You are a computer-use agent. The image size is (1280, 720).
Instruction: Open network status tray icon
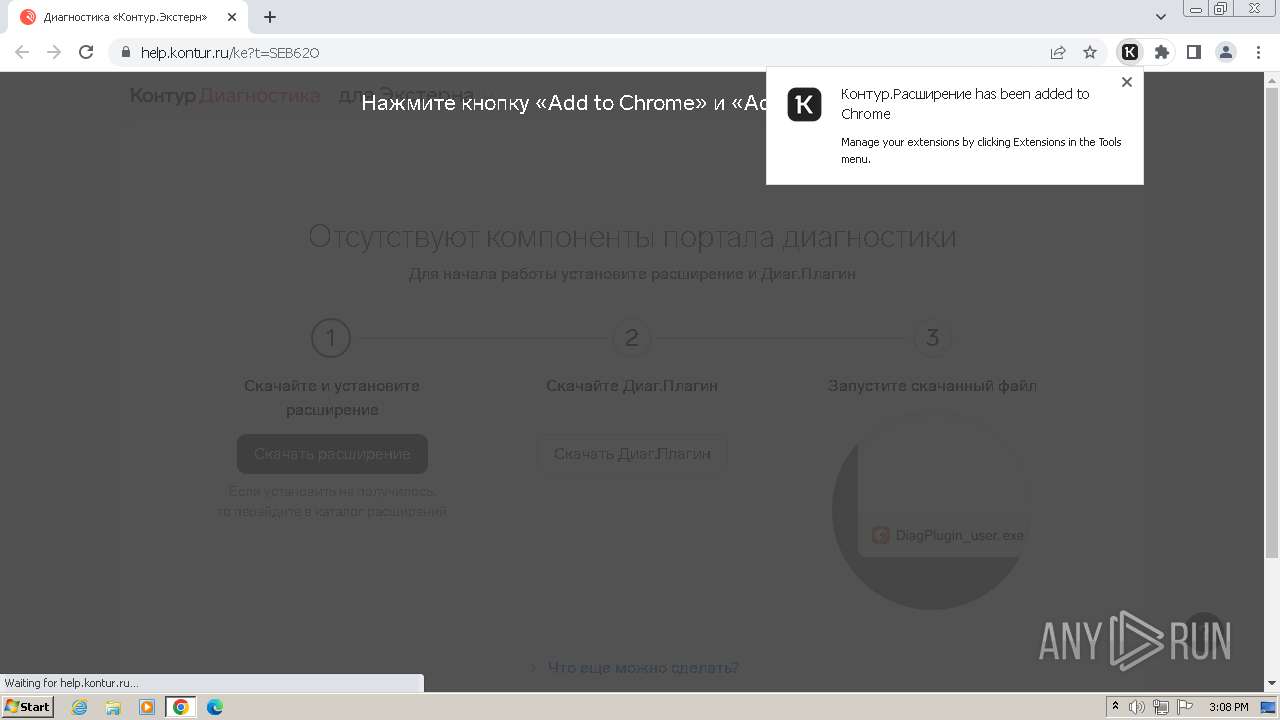point(1160,707)
